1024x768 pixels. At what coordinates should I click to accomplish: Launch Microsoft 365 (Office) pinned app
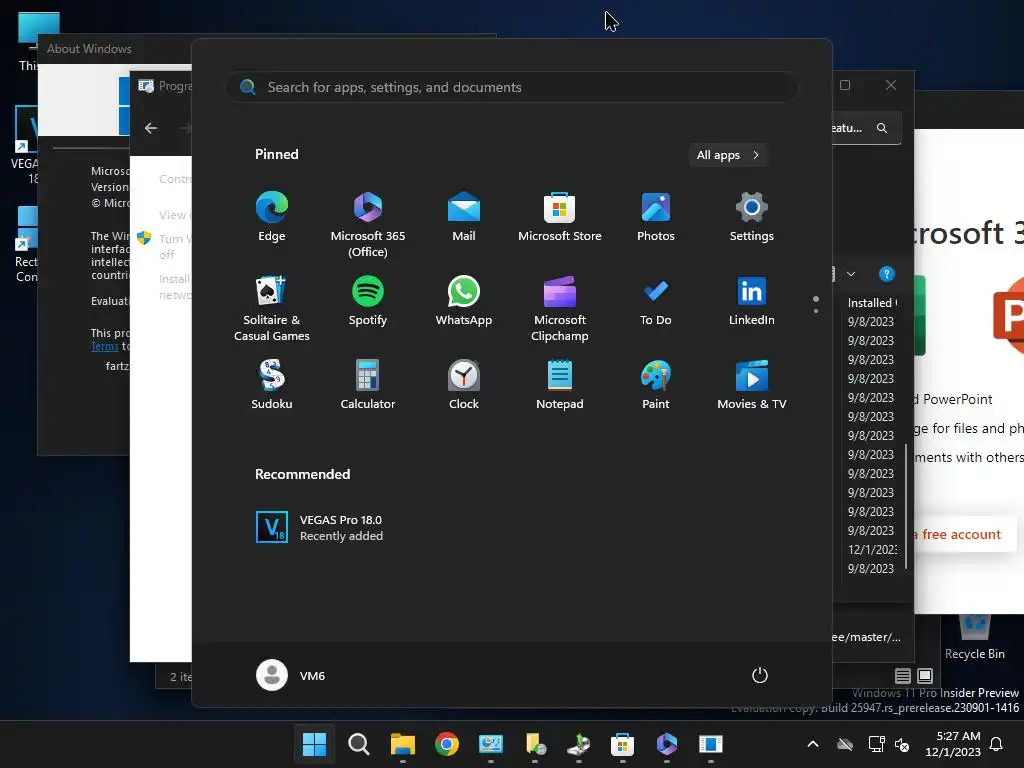click(x=368, y=225)
